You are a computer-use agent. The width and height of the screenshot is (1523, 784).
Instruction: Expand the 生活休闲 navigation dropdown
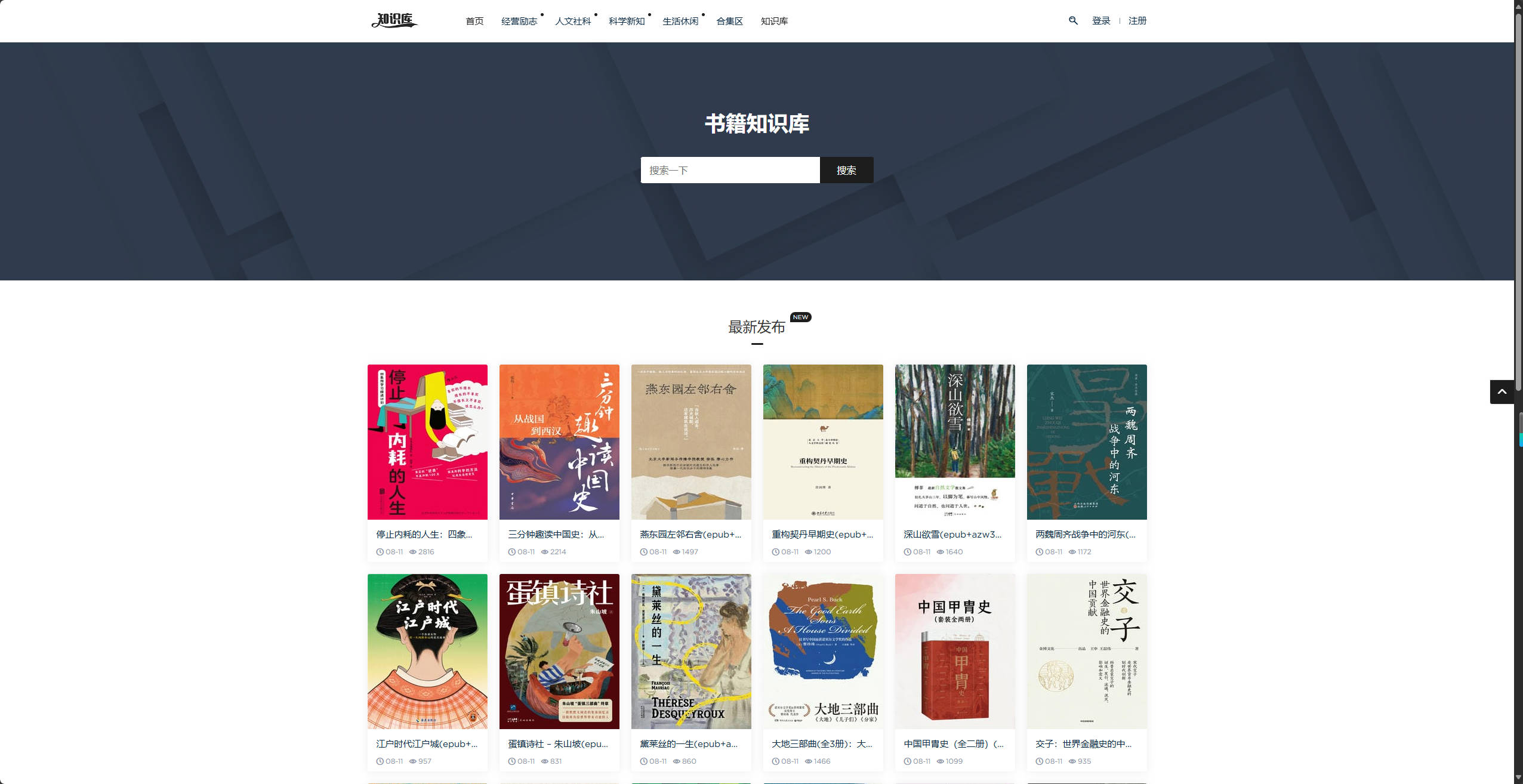[x=680, y=21]
